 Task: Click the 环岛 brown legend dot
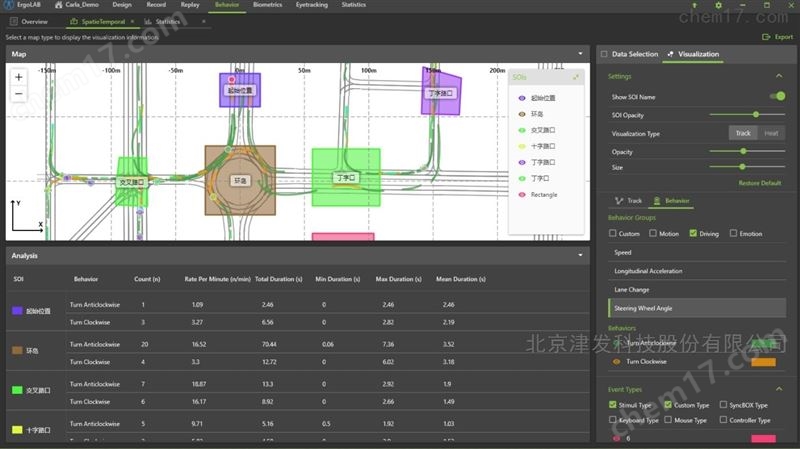pyautogui.click(x=521, y=114)
